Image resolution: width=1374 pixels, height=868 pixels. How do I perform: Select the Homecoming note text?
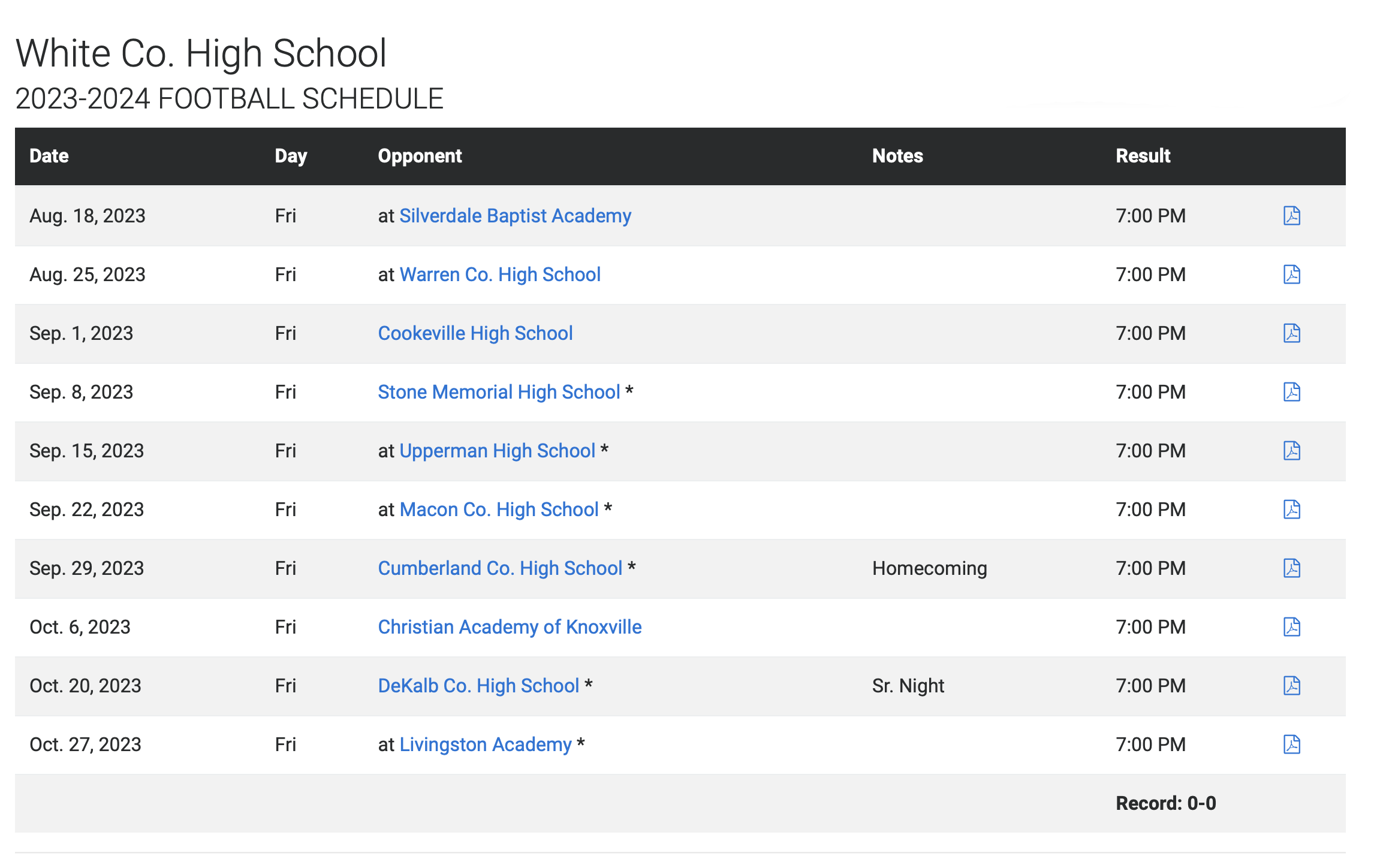pyautogui.click(x=929, y=568)
